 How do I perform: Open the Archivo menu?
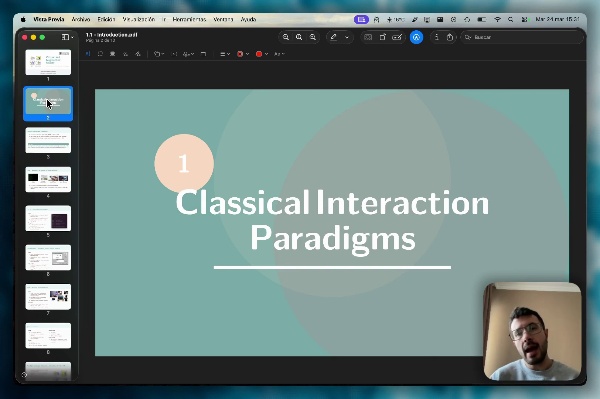(81, 19)
